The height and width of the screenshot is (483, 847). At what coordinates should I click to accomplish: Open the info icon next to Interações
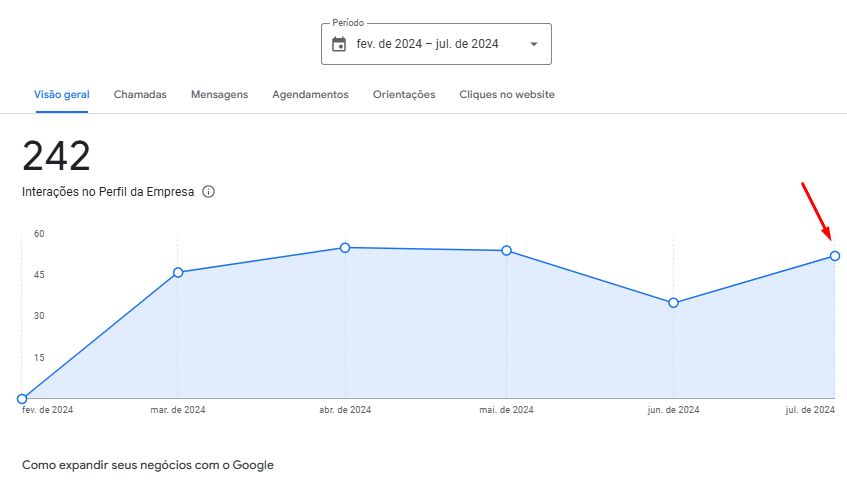(209, 192)
